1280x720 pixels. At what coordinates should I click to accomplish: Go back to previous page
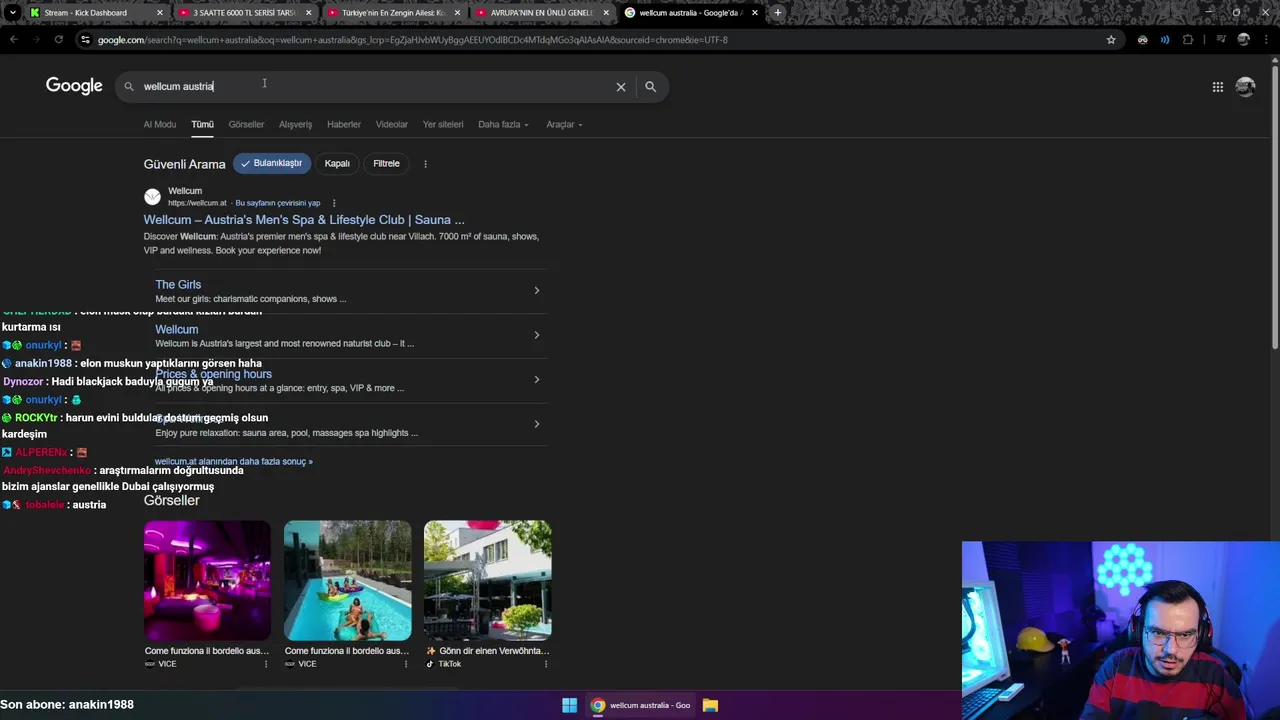pyautogui.click(x=13, y=40)
